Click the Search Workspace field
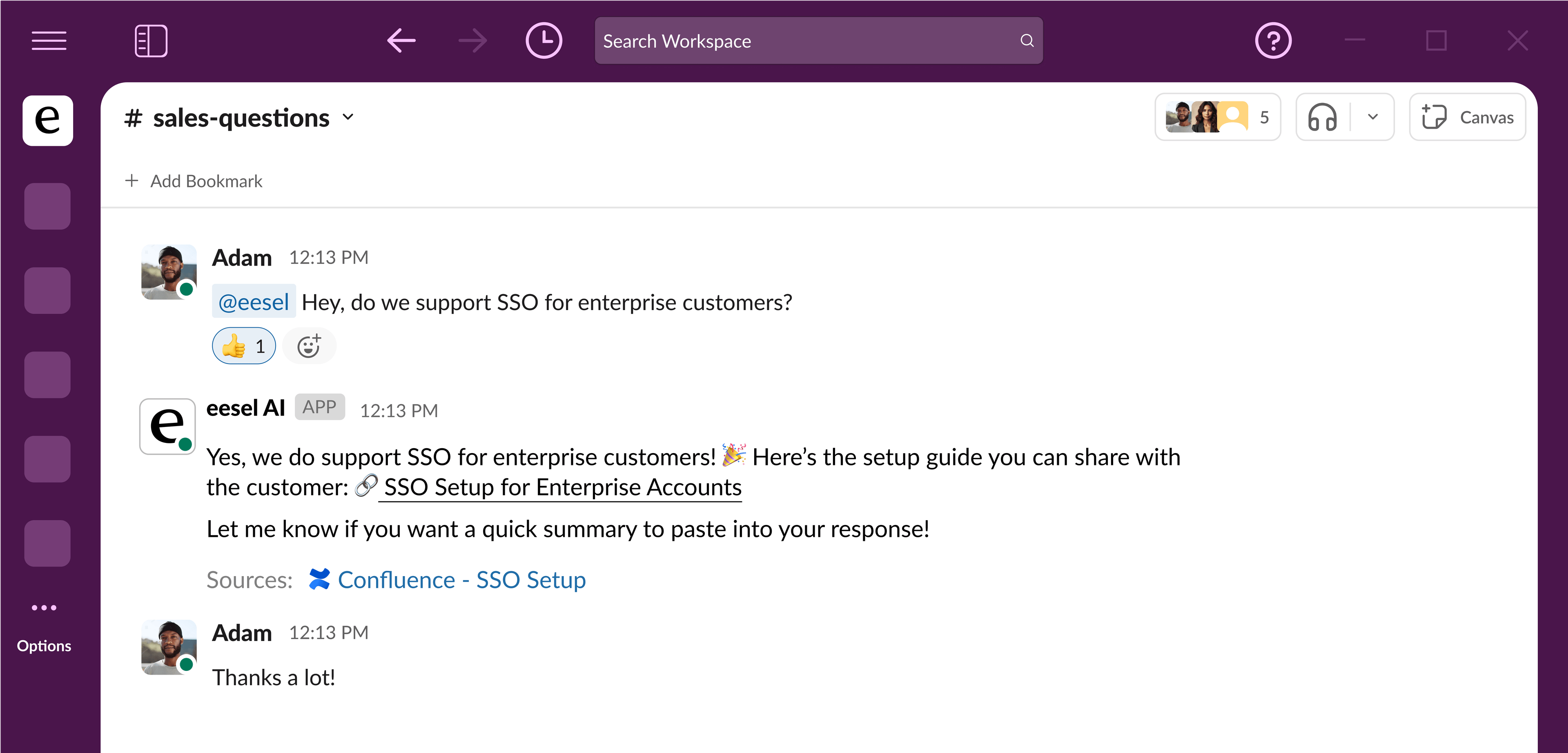This screenshot has width=1568, height=753. (x=819, y=41)
